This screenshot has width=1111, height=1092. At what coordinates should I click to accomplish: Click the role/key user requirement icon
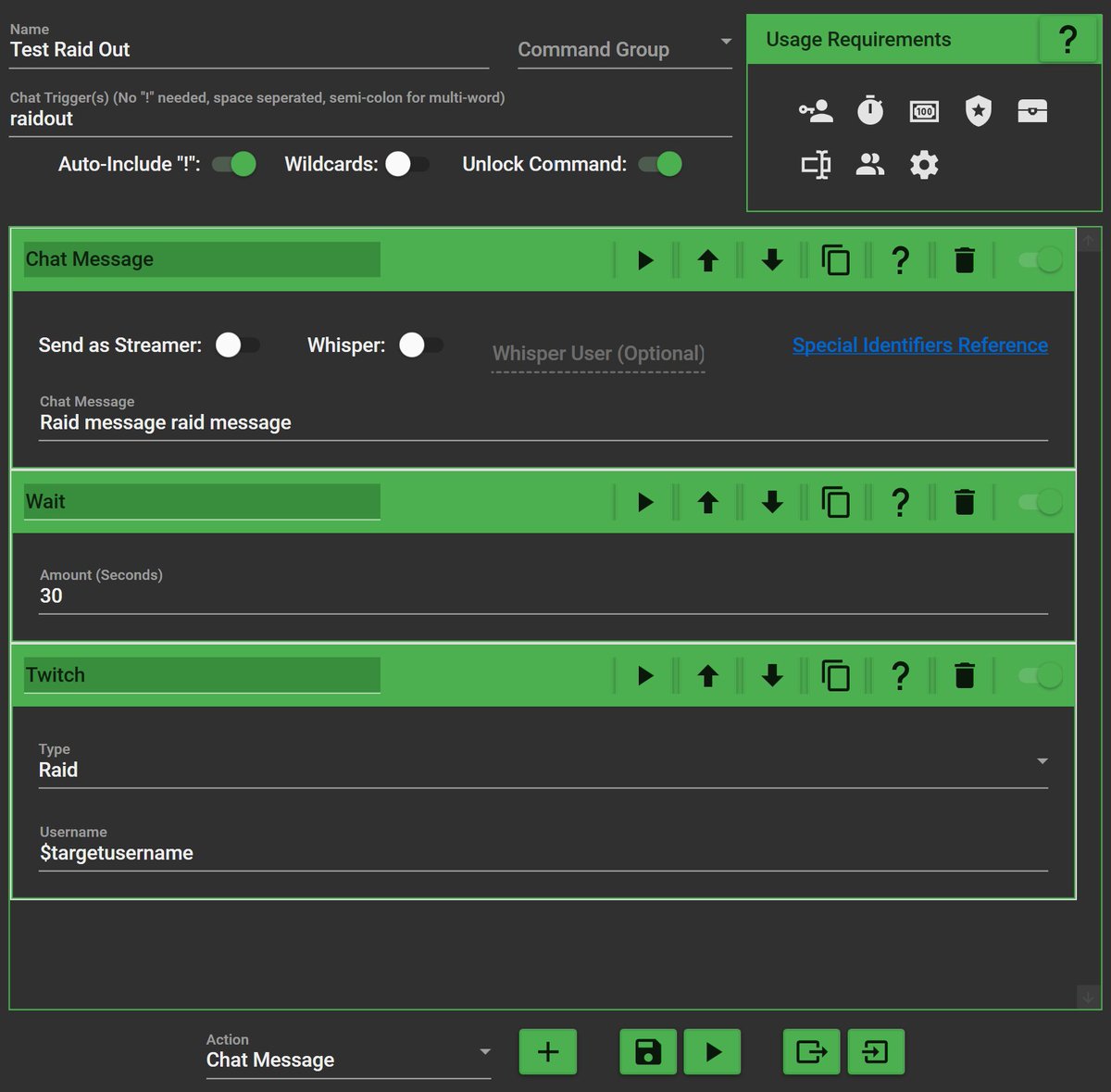tap(816, 111)
